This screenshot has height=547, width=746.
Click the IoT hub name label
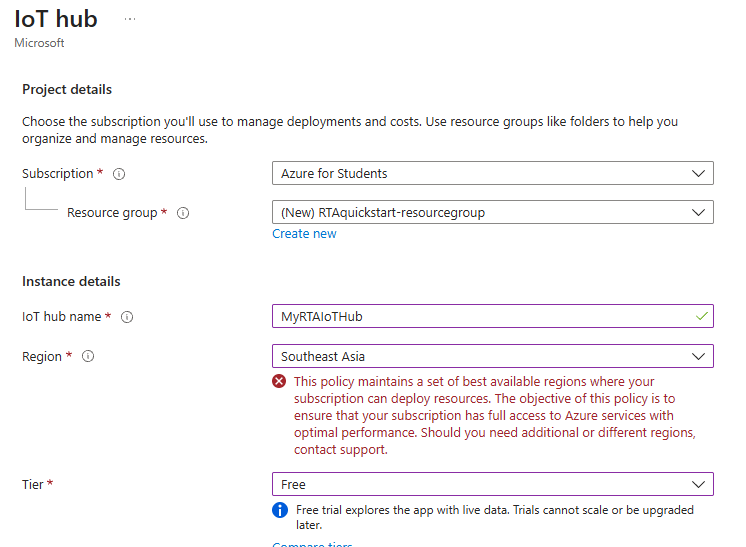coord(61,317)
